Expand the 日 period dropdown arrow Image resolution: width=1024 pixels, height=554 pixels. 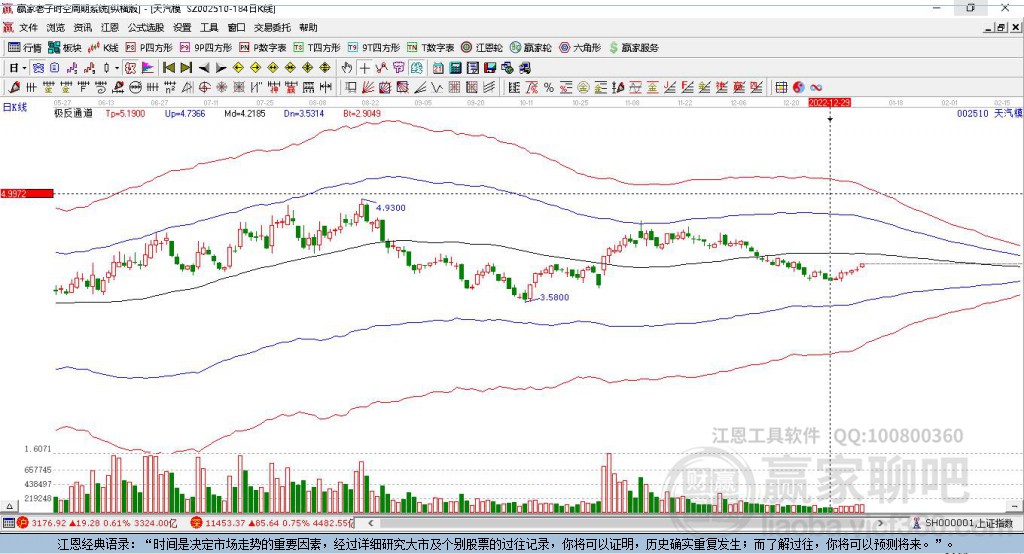coord(25,67)
